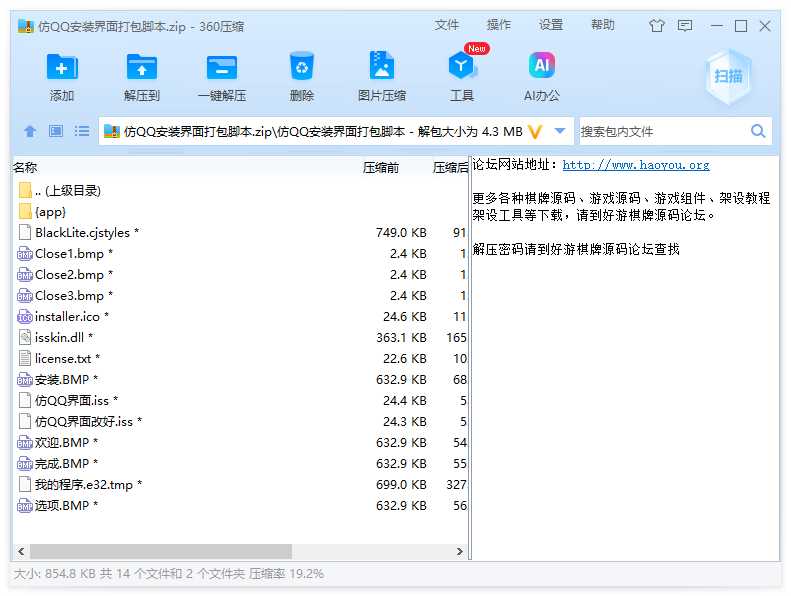The width and height of the screenshot is (791, 596).
Task: Select the 我的程序.e32.tmp file name
Action: point(84,484)
